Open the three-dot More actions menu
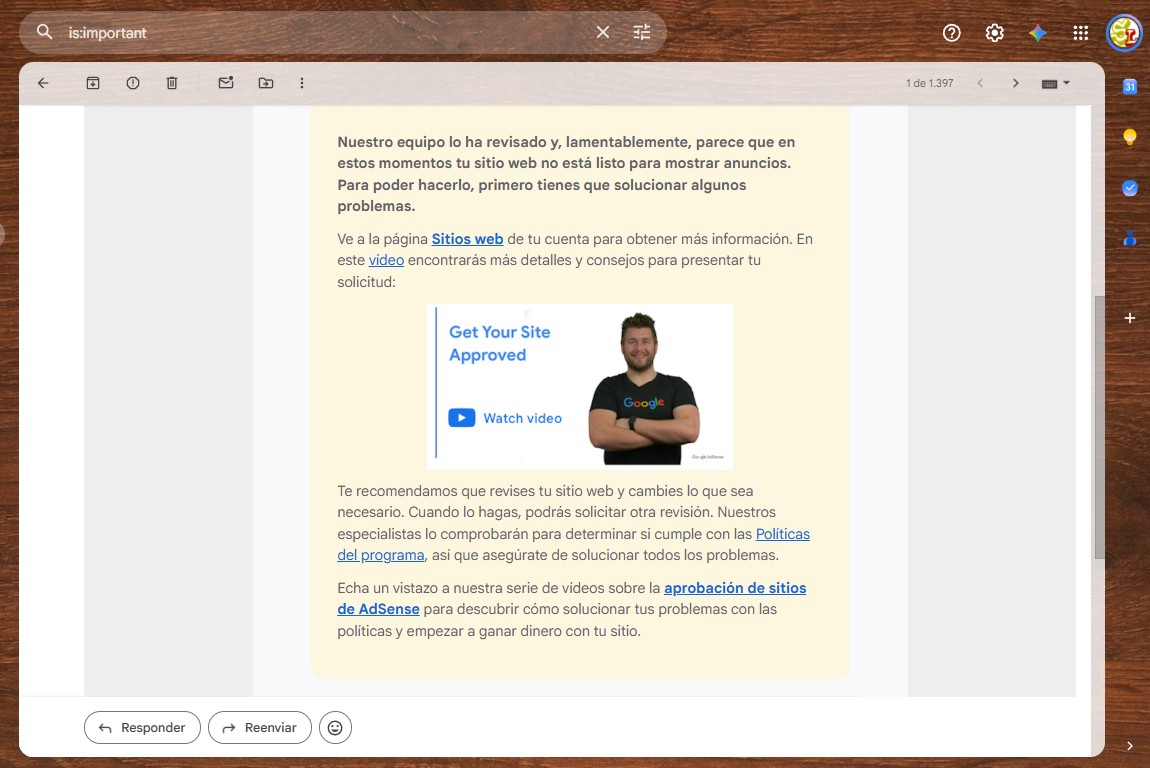Image resolution: width=1150 pixels, height=768 pixels. pos(301,83)
